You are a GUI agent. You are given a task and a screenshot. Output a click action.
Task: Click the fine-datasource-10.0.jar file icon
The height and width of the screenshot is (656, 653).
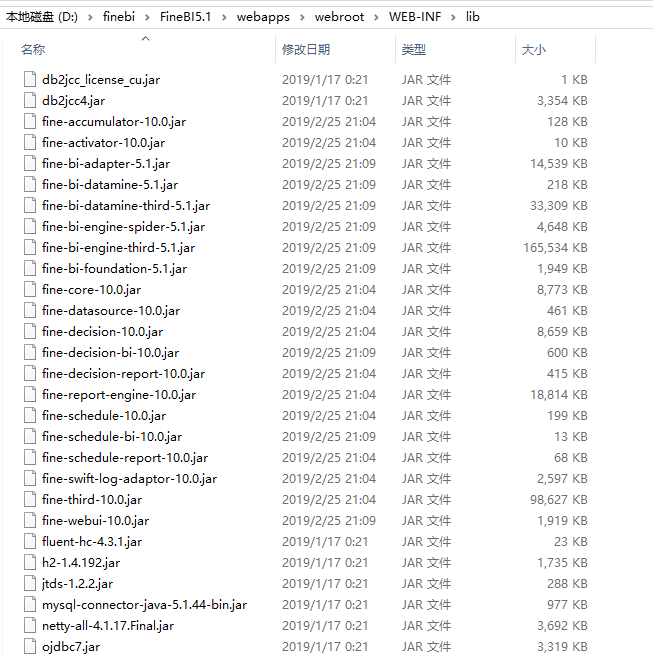(30, 310)
